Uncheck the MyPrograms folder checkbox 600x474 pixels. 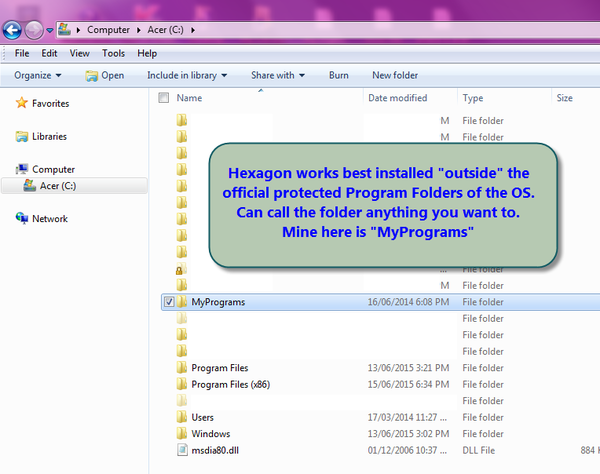coord(169,302)
